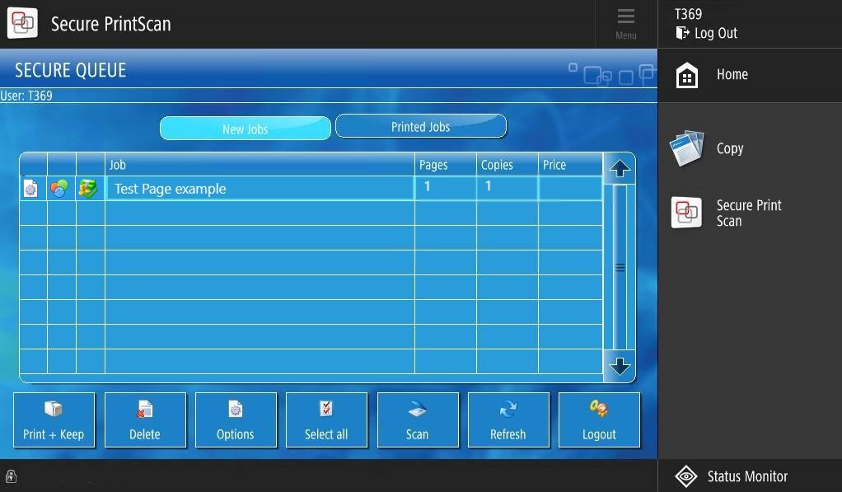Open job Options
842x492 pixels.
(x=236, y=420)
